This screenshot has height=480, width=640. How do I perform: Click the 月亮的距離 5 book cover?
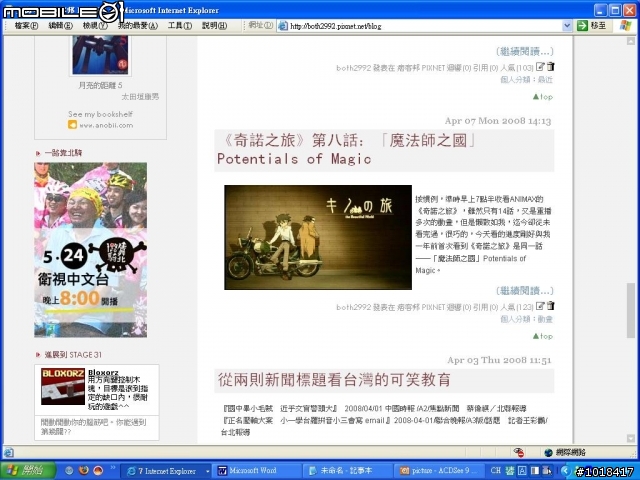tap(100, 55)
